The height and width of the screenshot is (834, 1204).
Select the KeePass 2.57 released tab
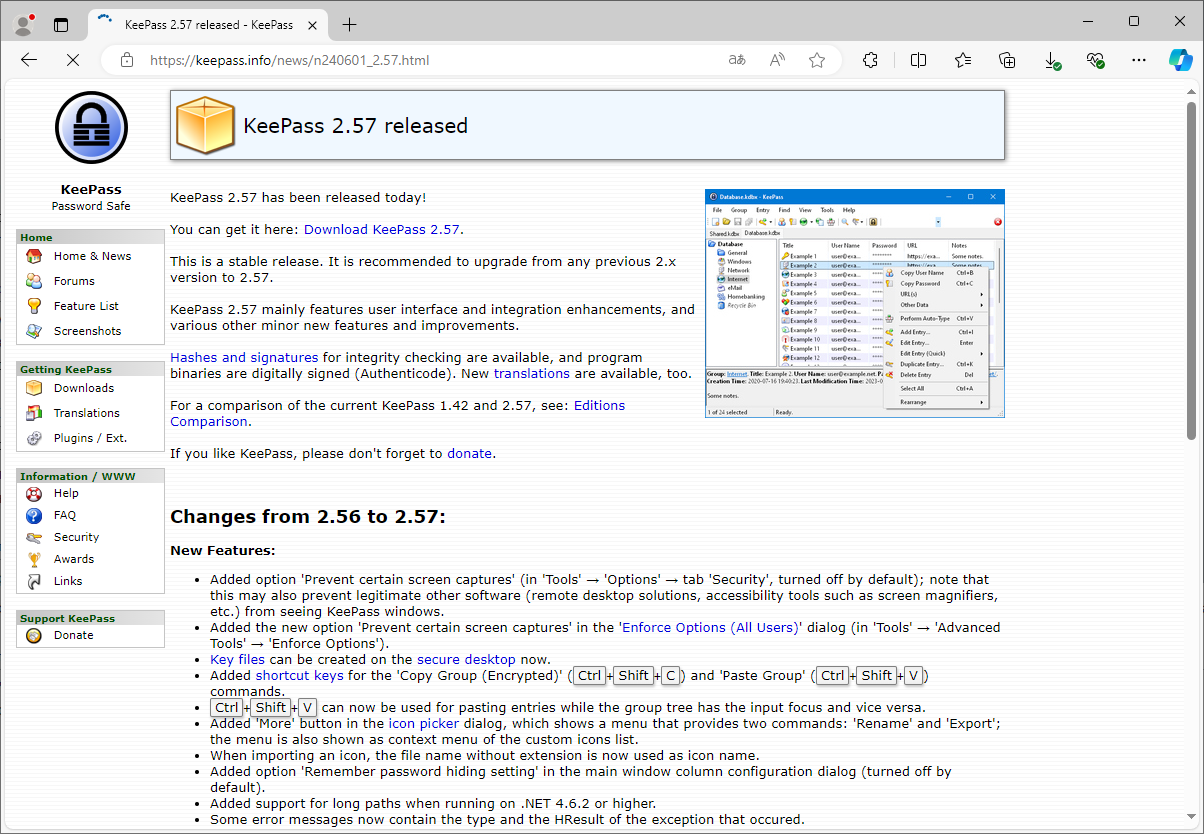click(210, 24)
